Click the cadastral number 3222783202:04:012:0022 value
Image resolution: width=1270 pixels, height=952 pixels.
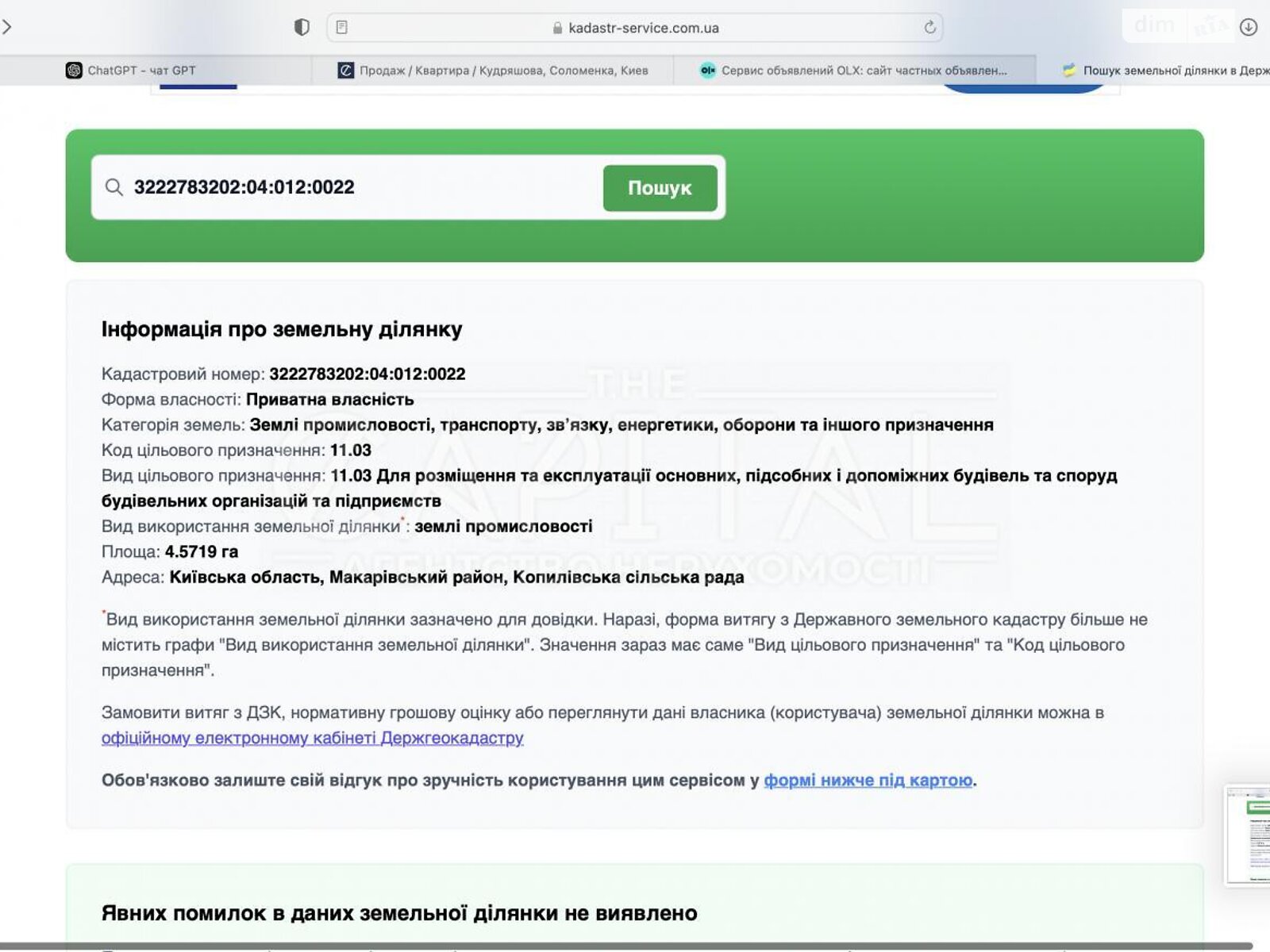click(368, 374)
